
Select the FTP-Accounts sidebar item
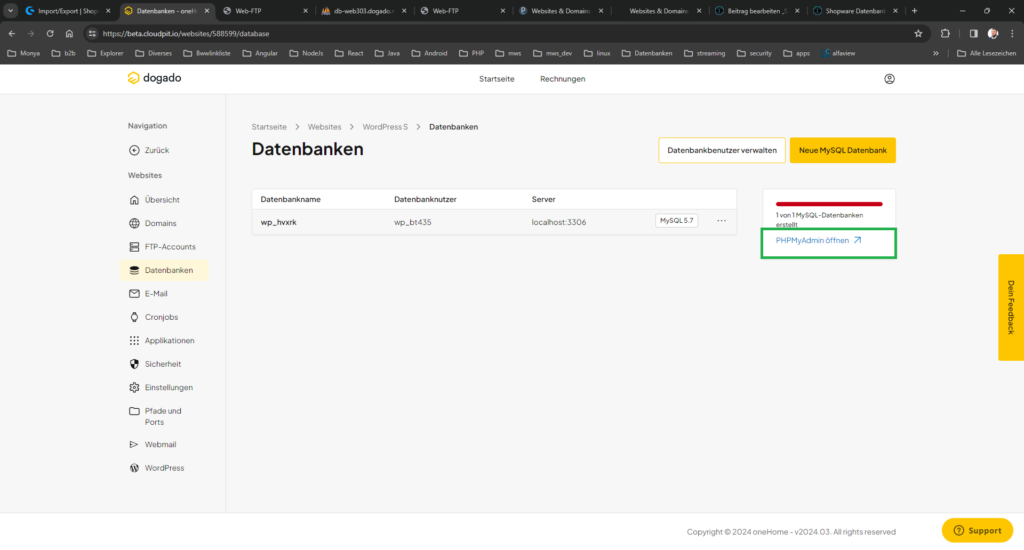pyautogui.click(x=169, y=247)
